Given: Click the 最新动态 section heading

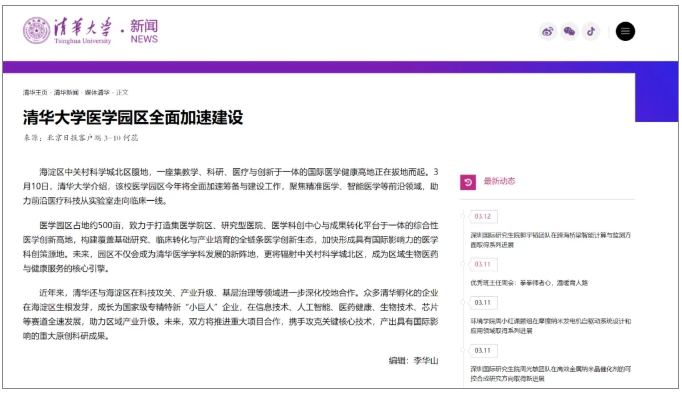Looking at the screenshot, I should [499, 181].
